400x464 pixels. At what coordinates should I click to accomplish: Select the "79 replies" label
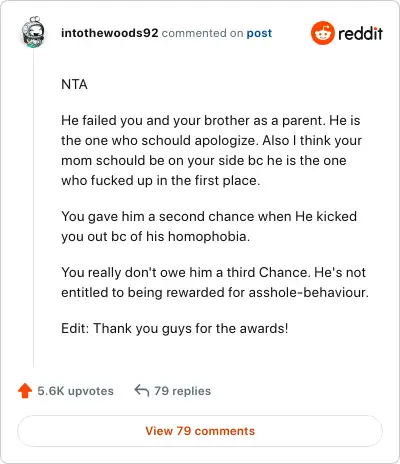tap(182, 391)
